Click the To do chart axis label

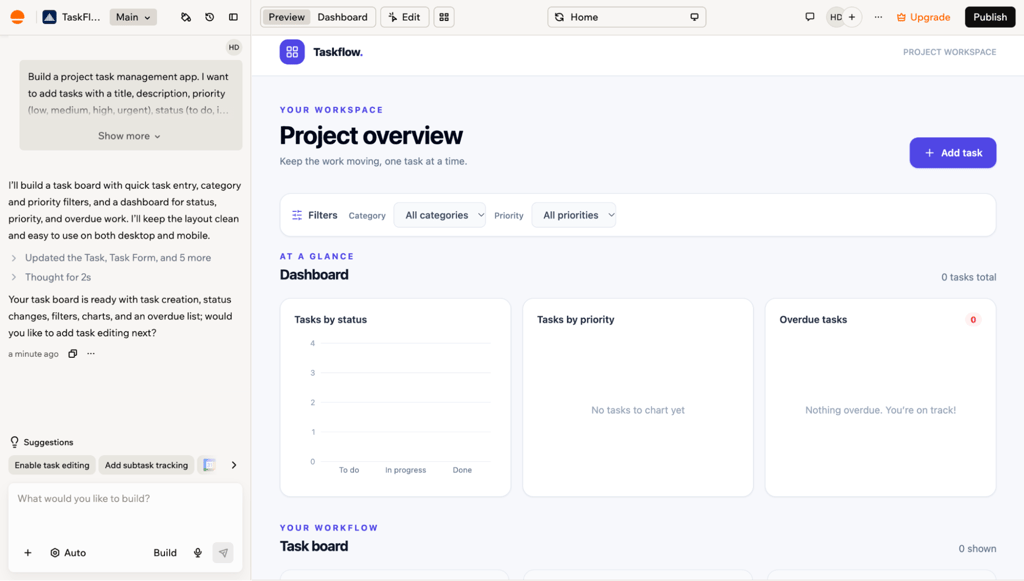pyautogui.click(x=349, y=470)
